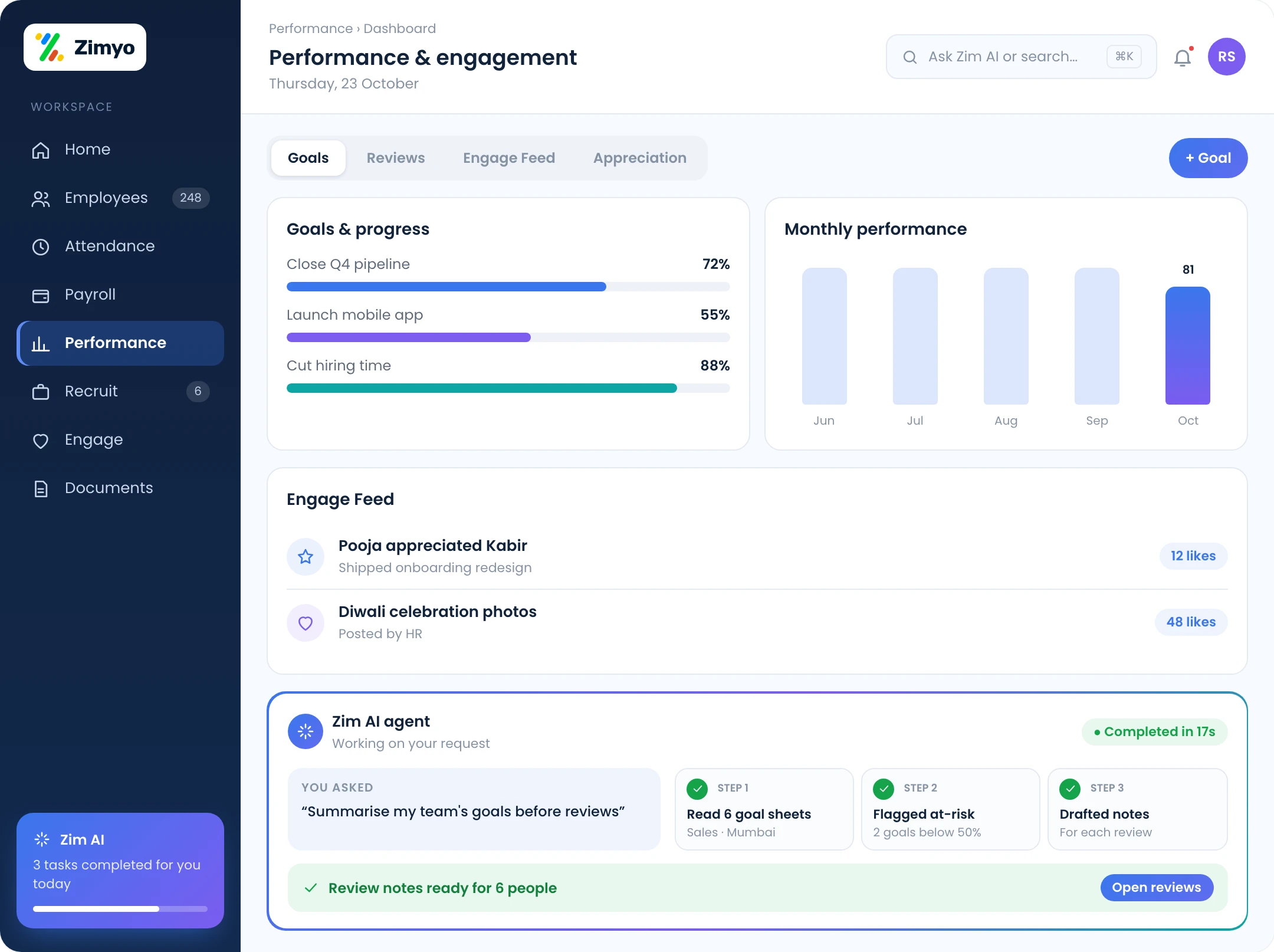Viewport: 1274px width, 952px height.
Task: Click the Step 2 green check icon
Action: tap(884, 789)
